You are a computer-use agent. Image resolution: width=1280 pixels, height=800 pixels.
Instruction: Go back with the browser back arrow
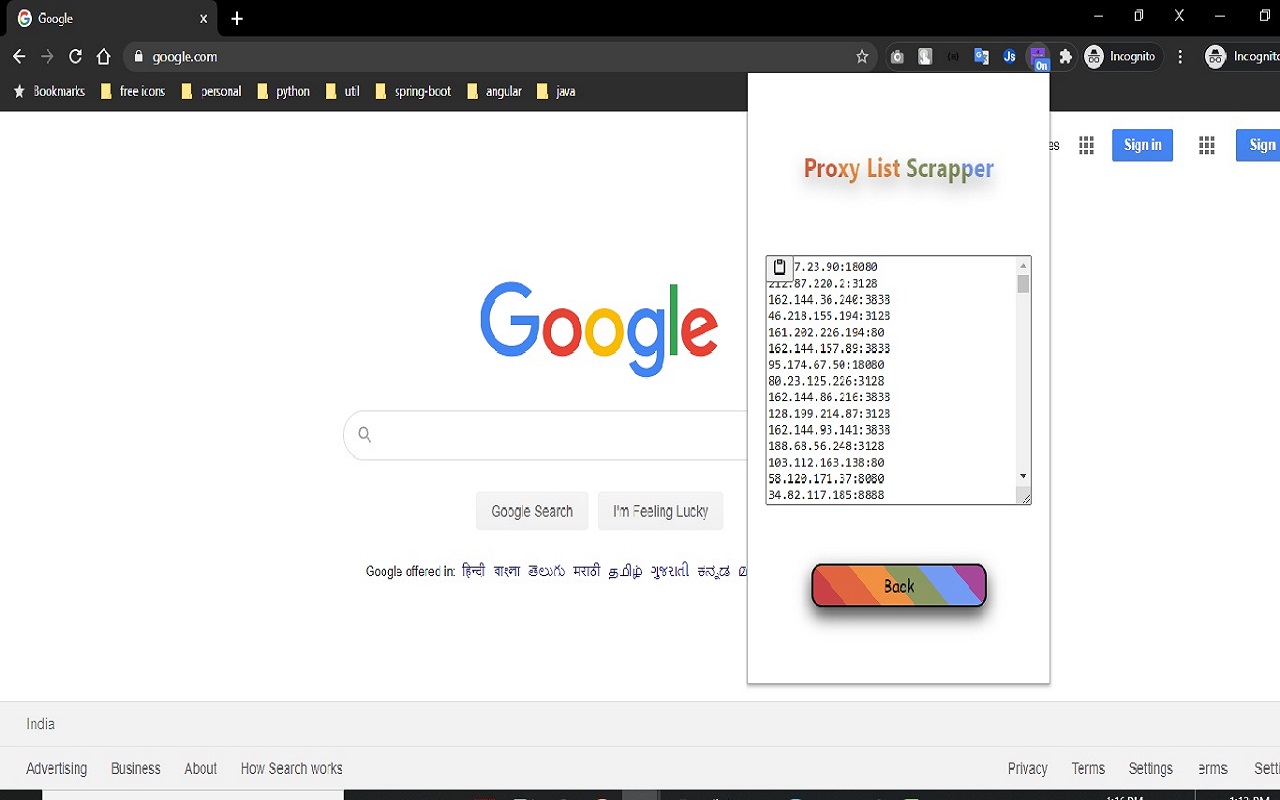pyautogui.click(x=19, y=57)
